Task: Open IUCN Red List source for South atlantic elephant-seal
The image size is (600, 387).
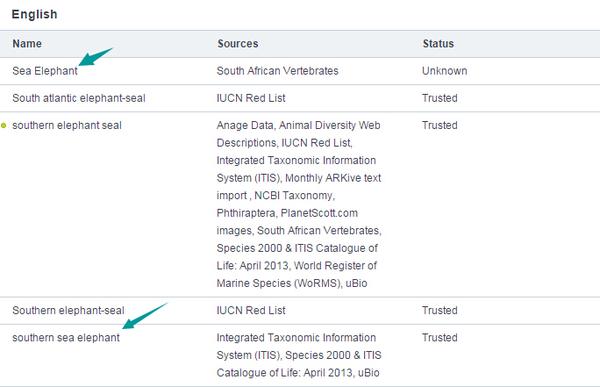Action: coord(251,98)
